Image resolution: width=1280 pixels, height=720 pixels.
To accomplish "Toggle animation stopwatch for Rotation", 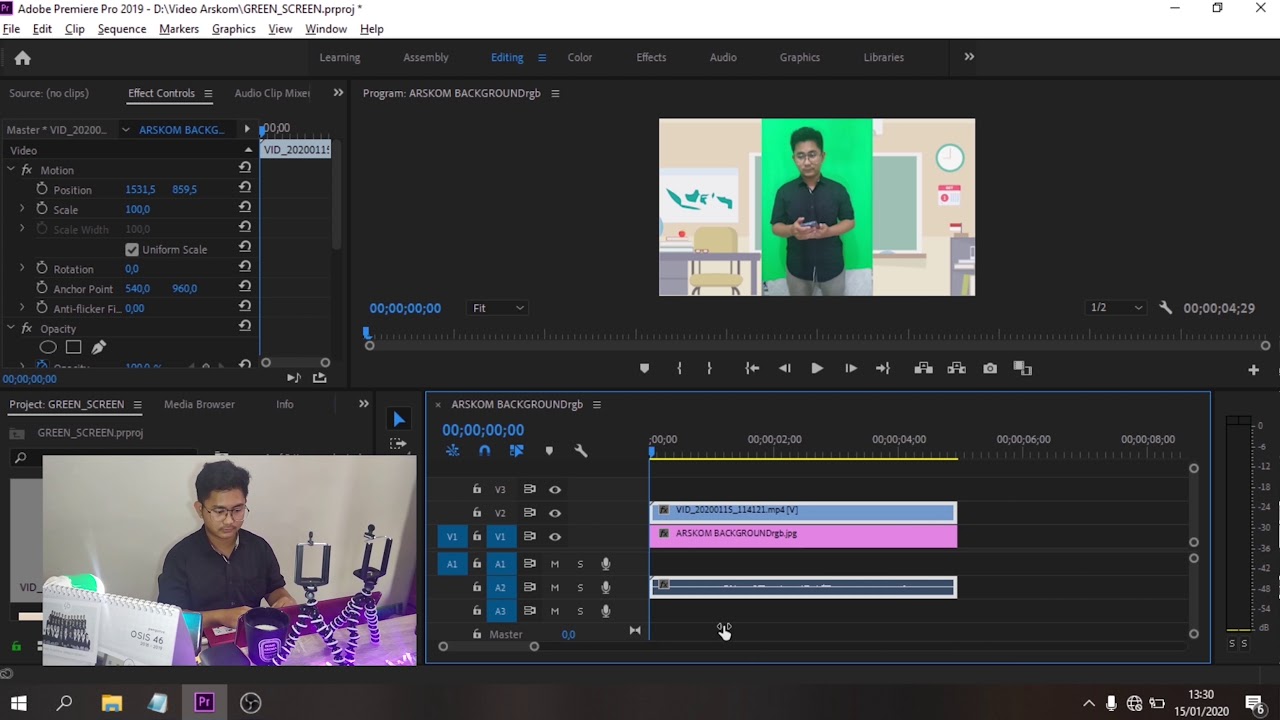I will [x=42, y=268].
